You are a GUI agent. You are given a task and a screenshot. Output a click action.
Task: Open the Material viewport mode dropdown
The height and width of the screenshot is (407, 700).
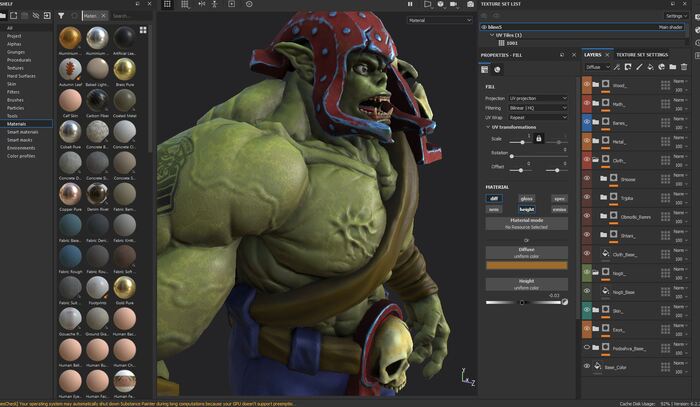click(x=440, y=19)
